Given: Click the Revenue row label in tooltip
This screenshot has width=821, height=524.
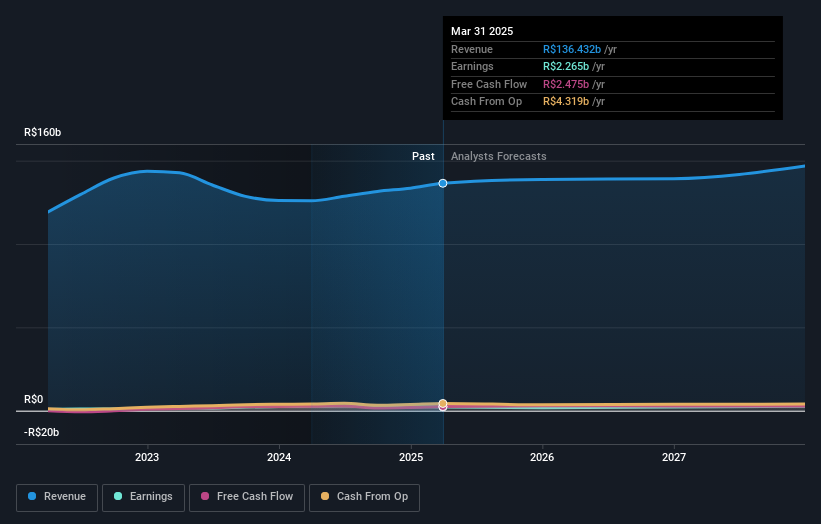Looking at the screenshot, I should 472,49.
